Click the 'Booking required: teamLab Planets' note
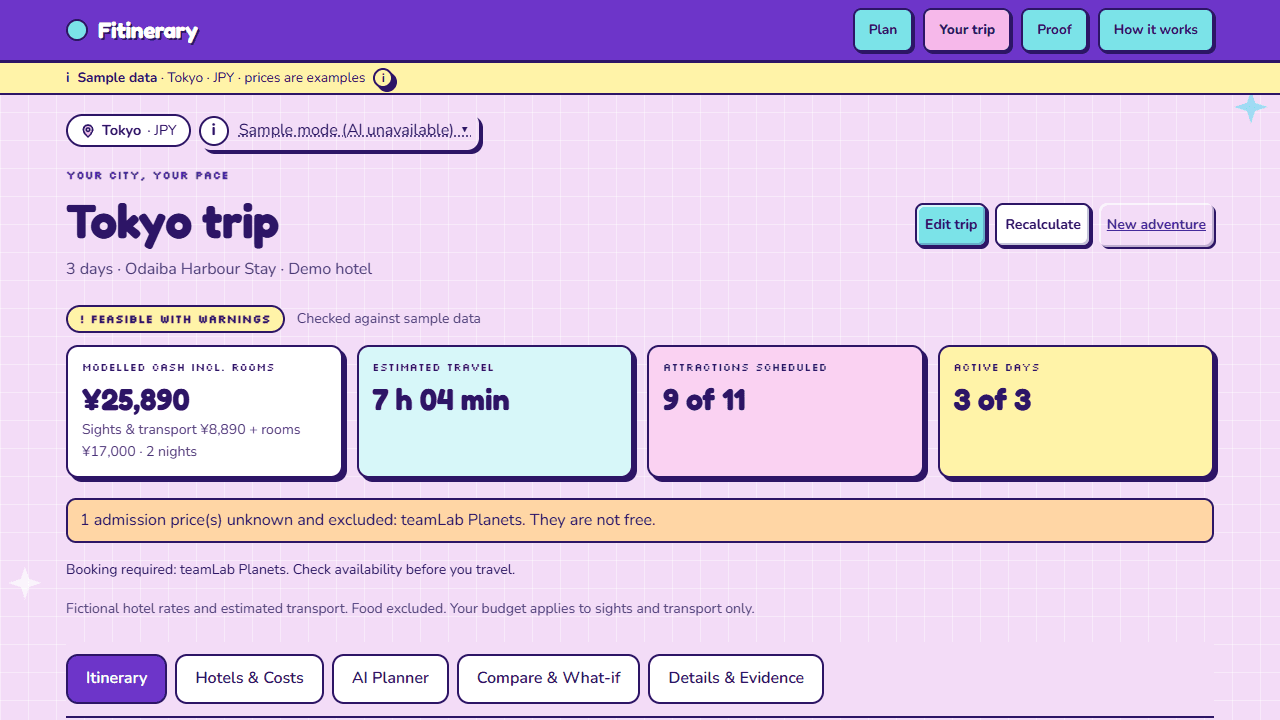Screen dimensions: 1280x720 pyautogui.click(x=290, y=570)
